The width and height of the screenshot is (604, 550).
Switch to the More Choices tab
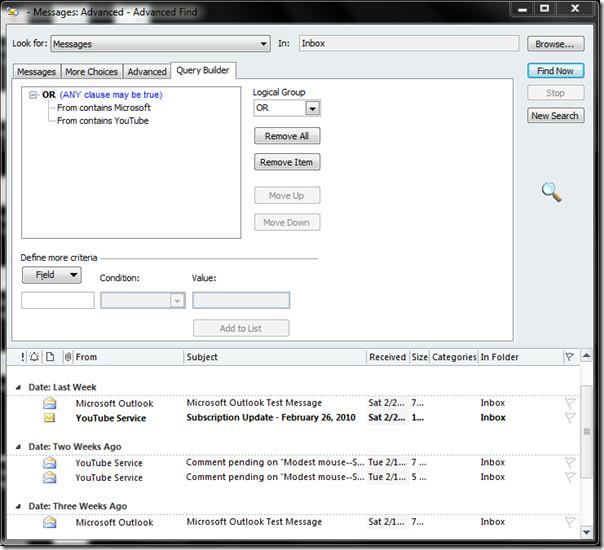tap(91, 72)
